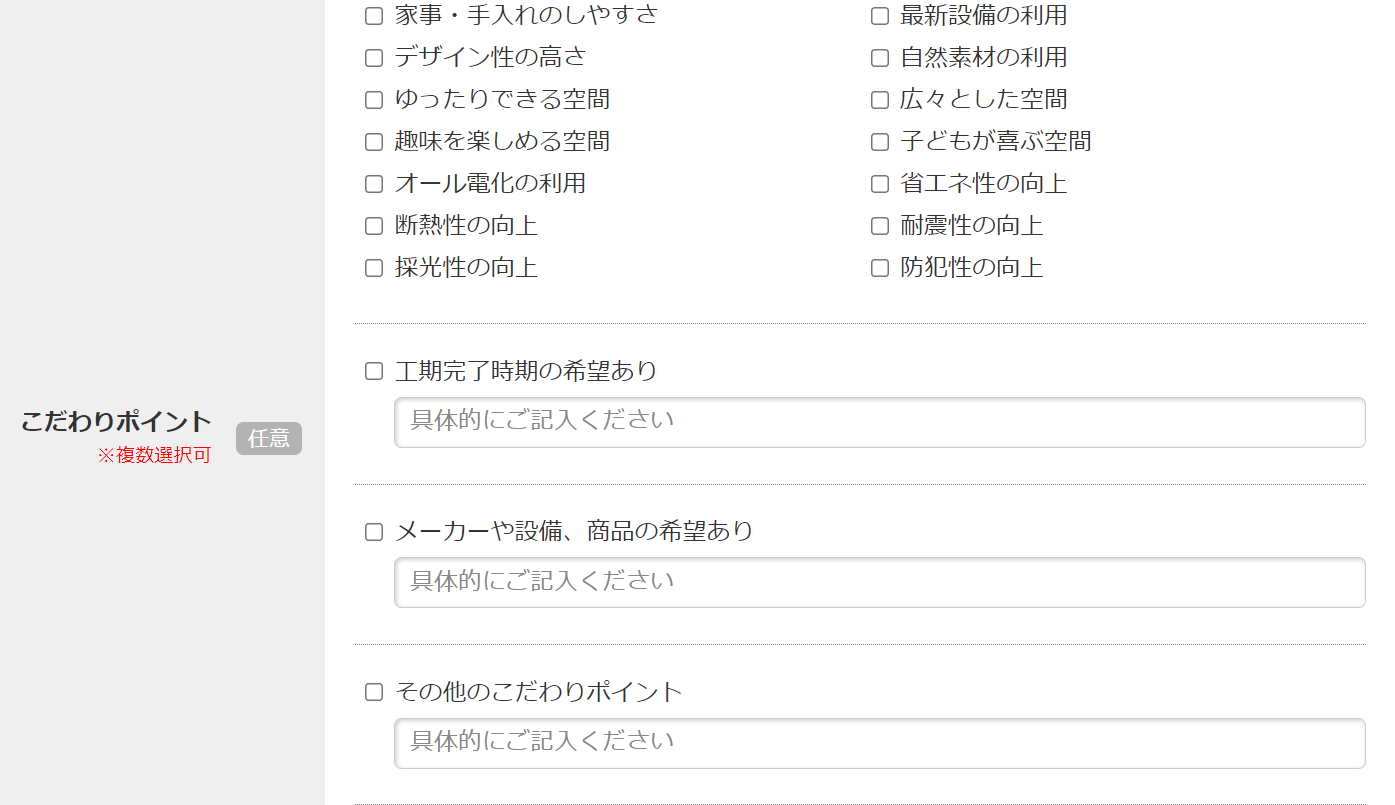1395x805 pixels.
Task: Check メーカーや設備、商品の希望あり checkbox
Action: pos(374,532)
